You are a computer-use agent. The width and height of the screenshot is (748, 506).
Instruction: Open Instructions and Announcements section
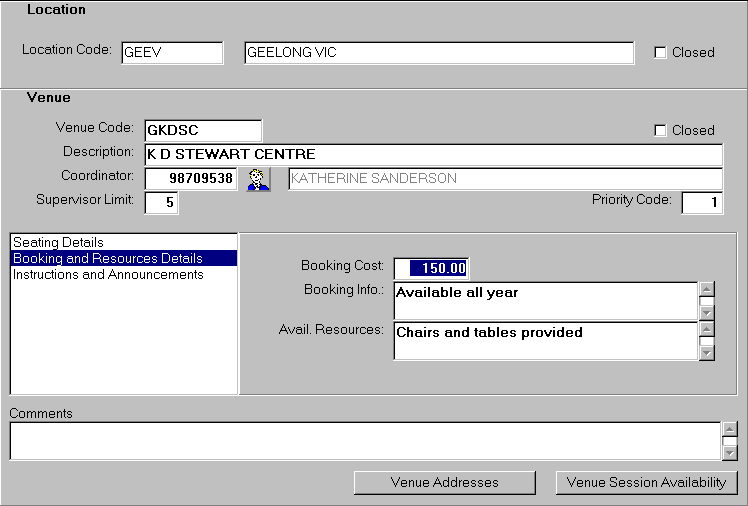pyautogui.click(x=107, y=274)
